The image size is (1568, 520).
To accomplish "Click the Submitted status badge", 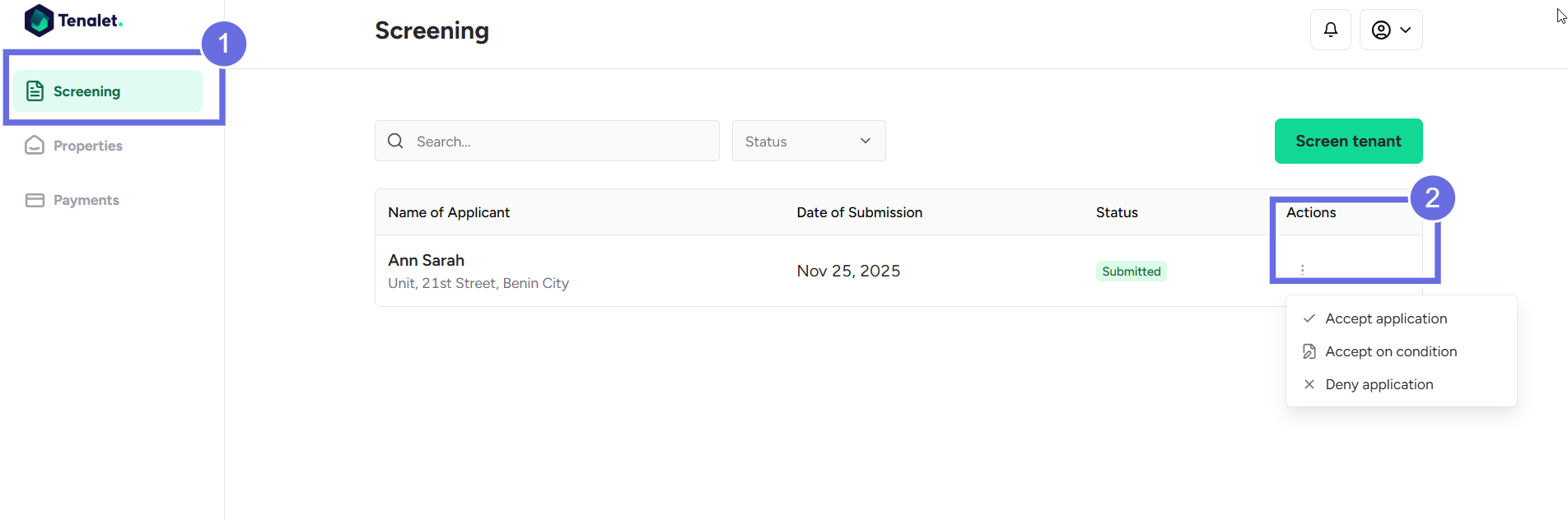I will click(x=1131, y=272).
